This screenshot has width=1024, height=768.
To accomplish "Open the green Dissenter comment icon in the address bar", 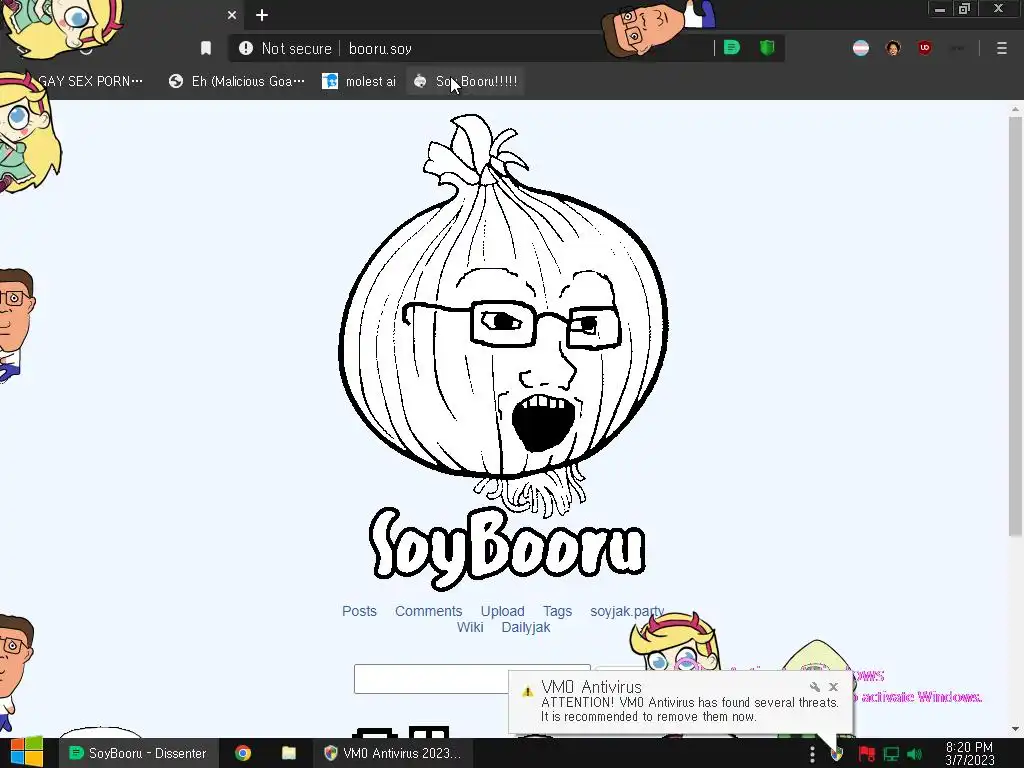I will pyautogui.click(x=732, y=48).
